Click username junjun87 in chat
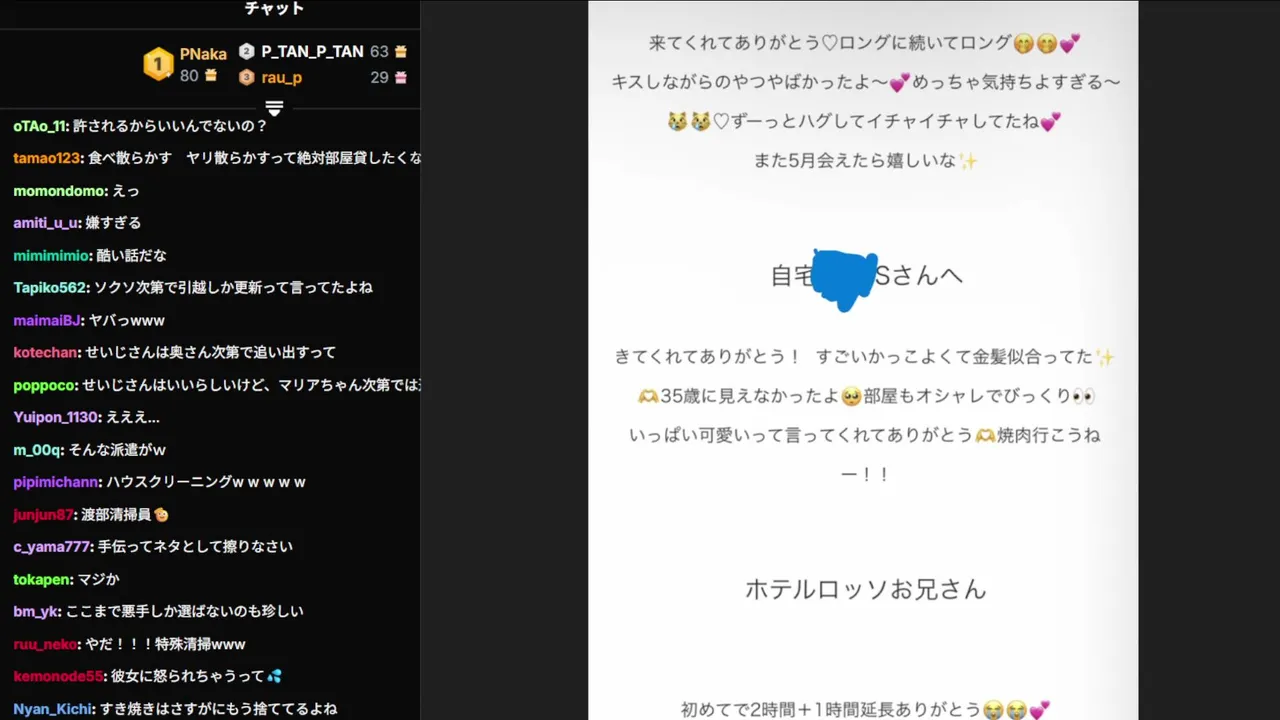 click(44, 515)
